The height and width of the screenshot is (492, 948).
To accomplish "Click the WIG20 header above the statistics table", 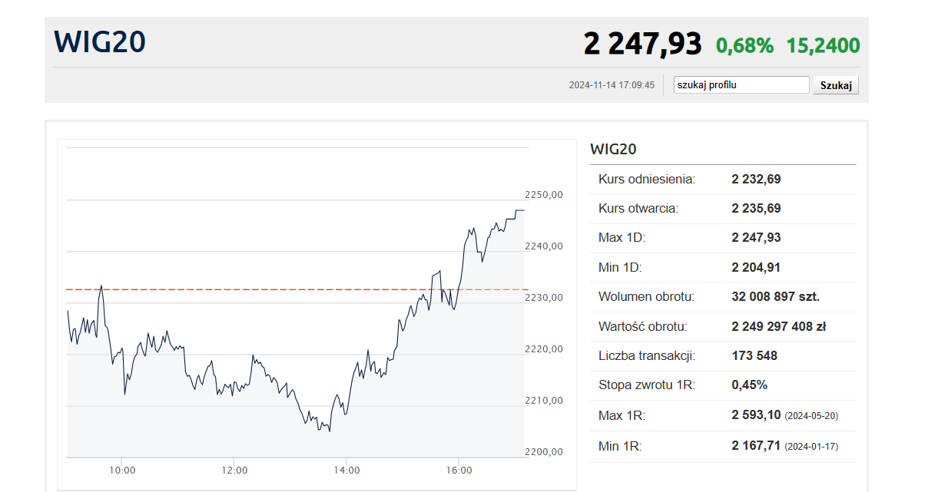I will [x=613, y=149].
